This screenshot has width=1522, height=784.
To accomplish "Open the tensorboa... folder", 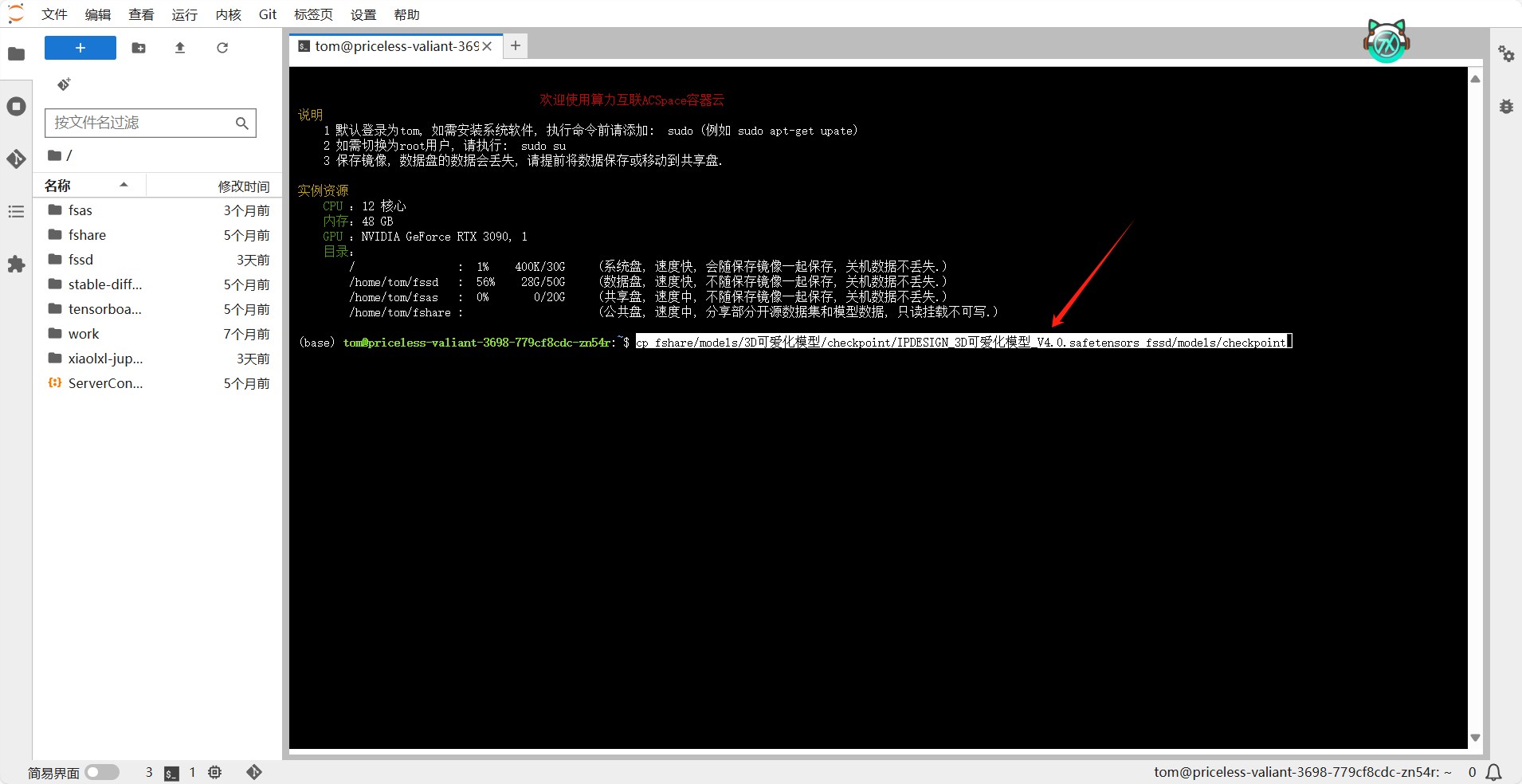I will (x=158, y=309).
